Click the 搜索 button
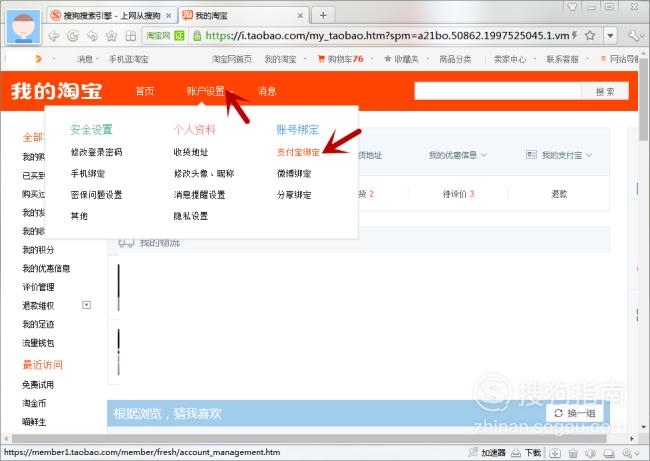 (605, 91)
